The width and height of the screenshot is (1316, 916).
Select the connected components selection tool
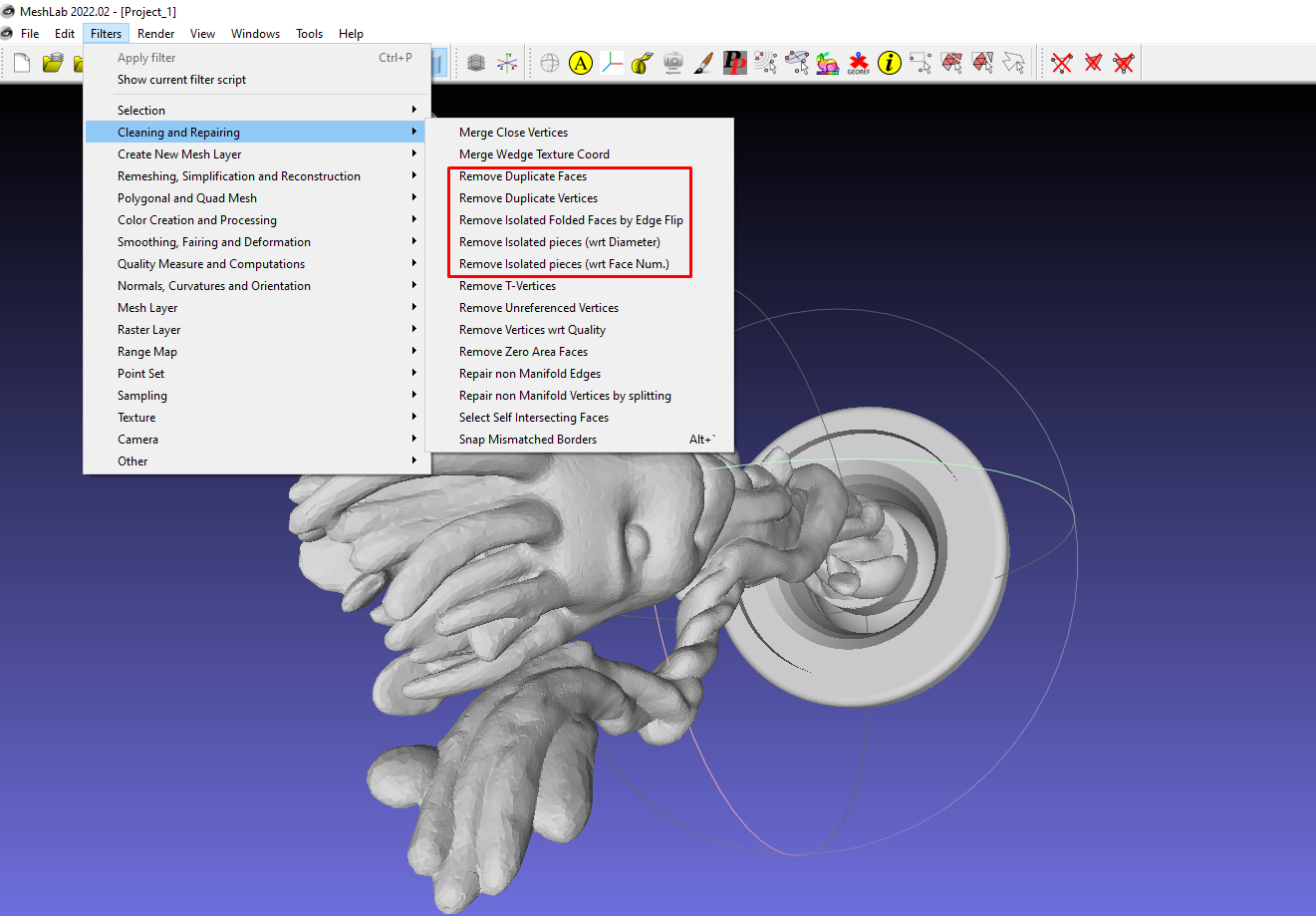[982, 64]
